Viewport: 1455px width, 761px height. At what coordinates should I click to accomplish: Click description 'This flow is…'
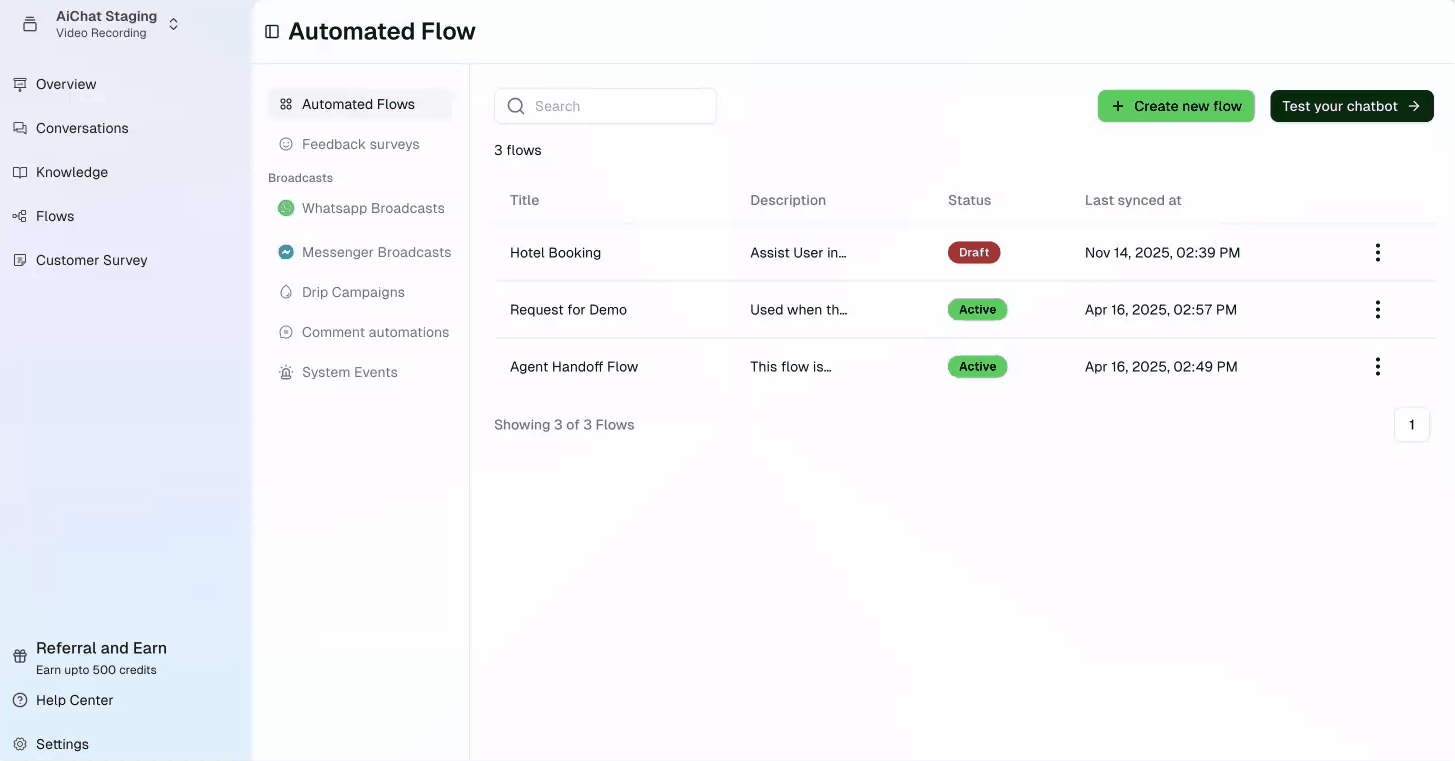pos(791,367)
